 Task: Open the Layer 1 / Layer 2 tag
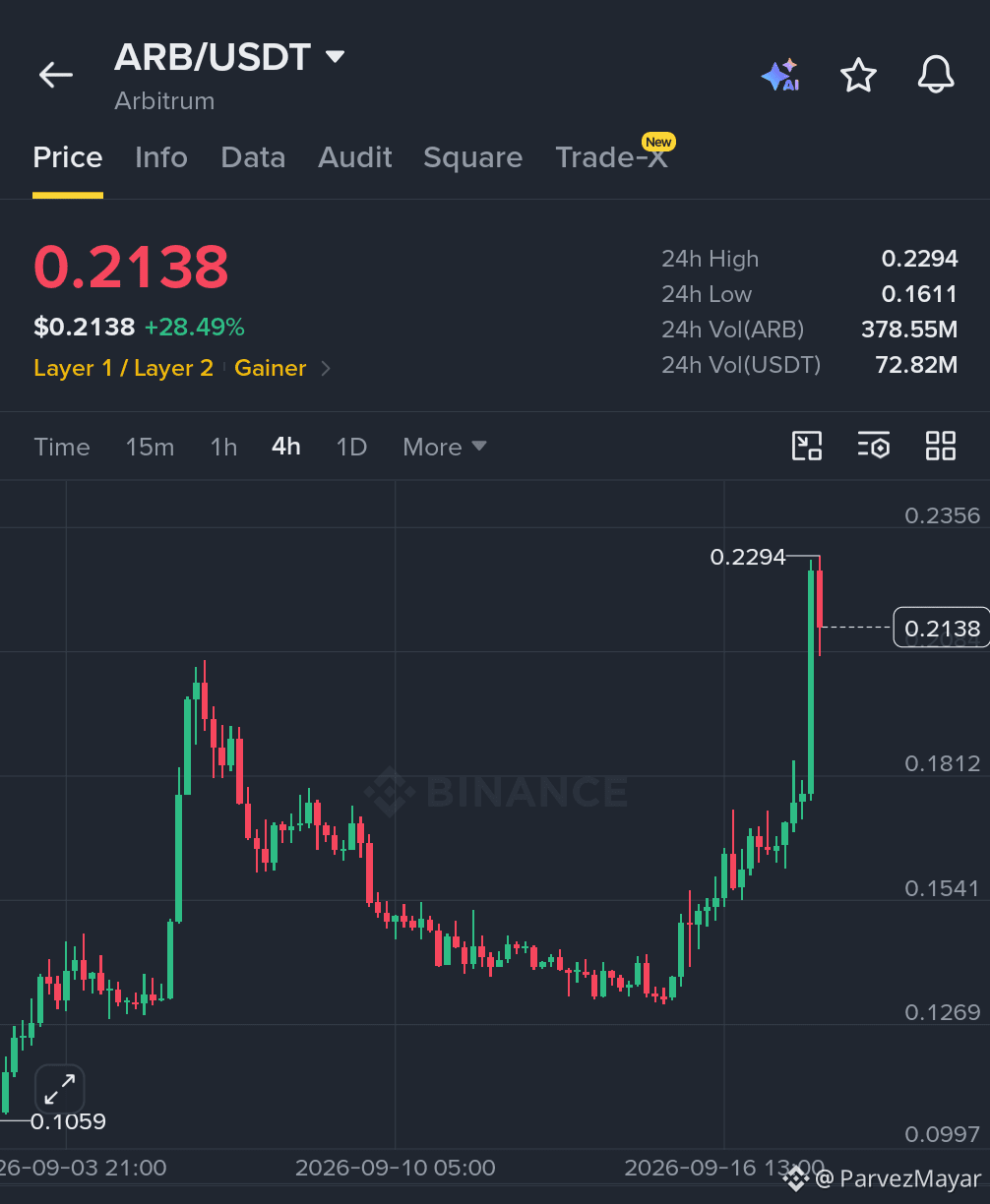click(123, 368)
